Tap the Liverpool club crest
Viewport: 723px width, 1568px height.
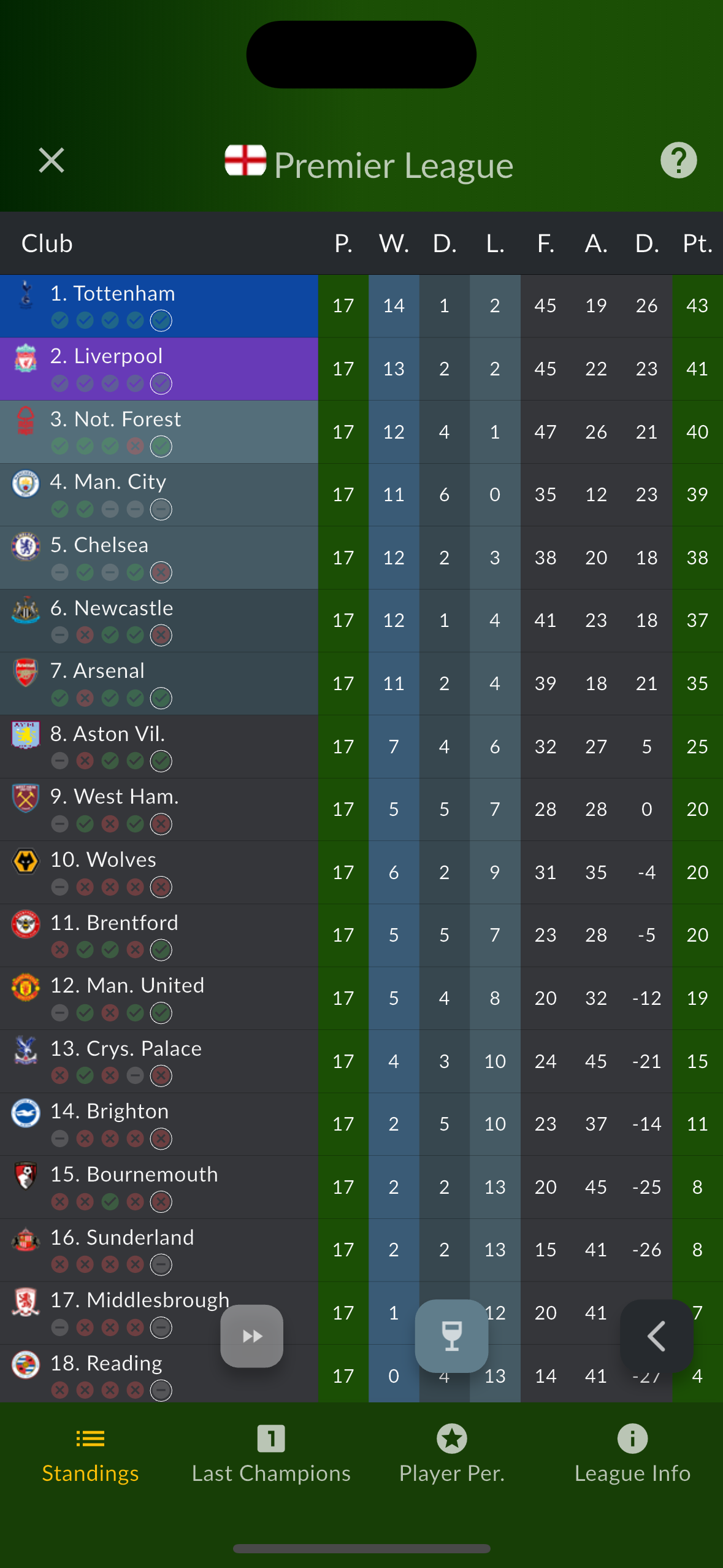tap(26, 358)
